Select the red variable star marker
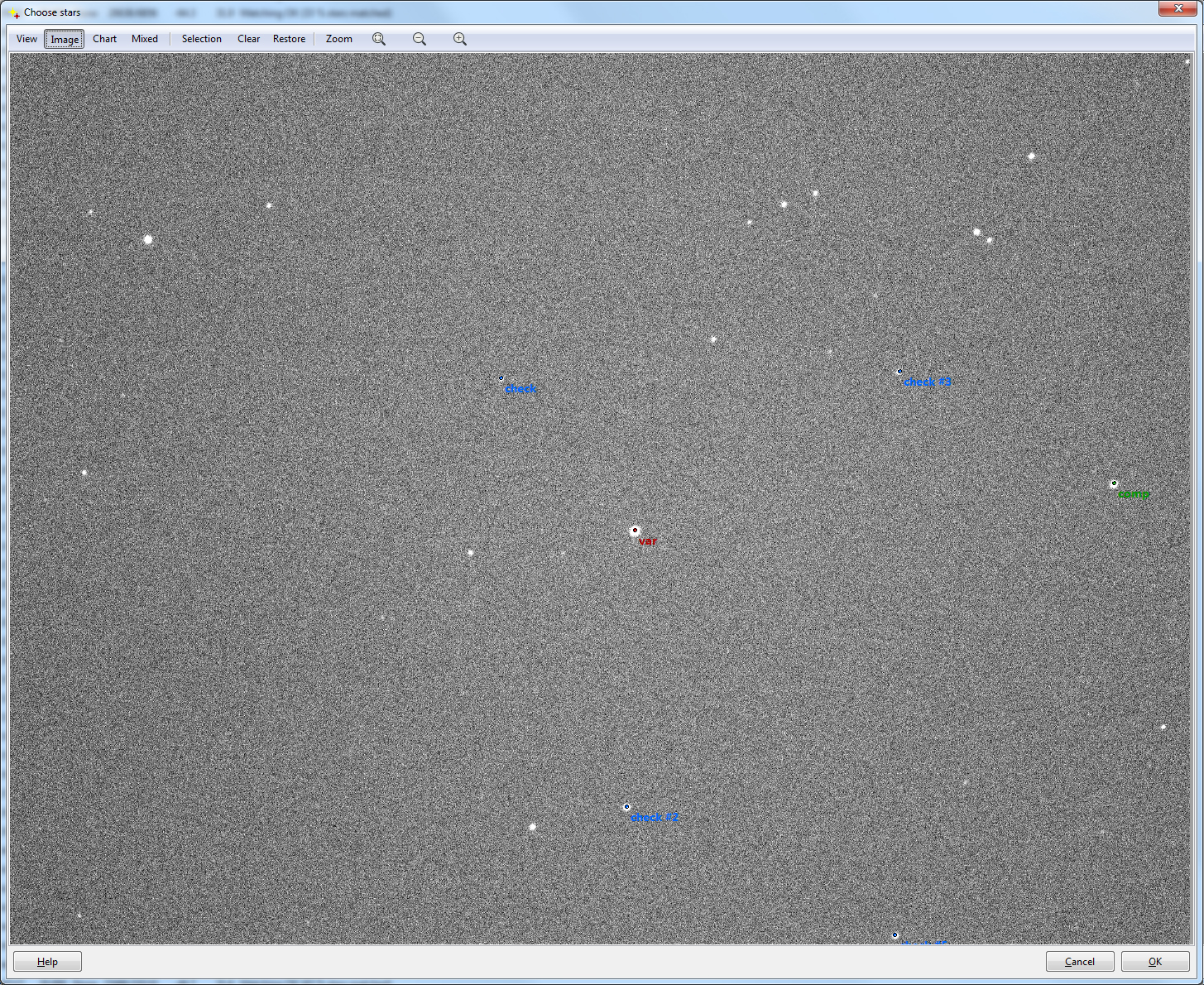1204x985 pixels. coord(635,531)
